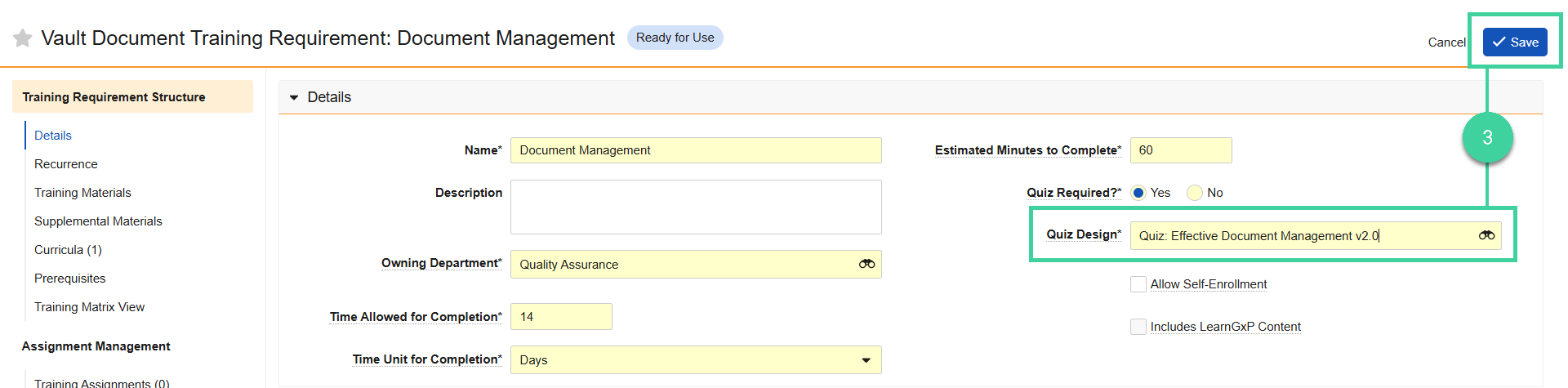Click Cancel link
The image size is (1568, 388).
click(x=1446, y=42)
